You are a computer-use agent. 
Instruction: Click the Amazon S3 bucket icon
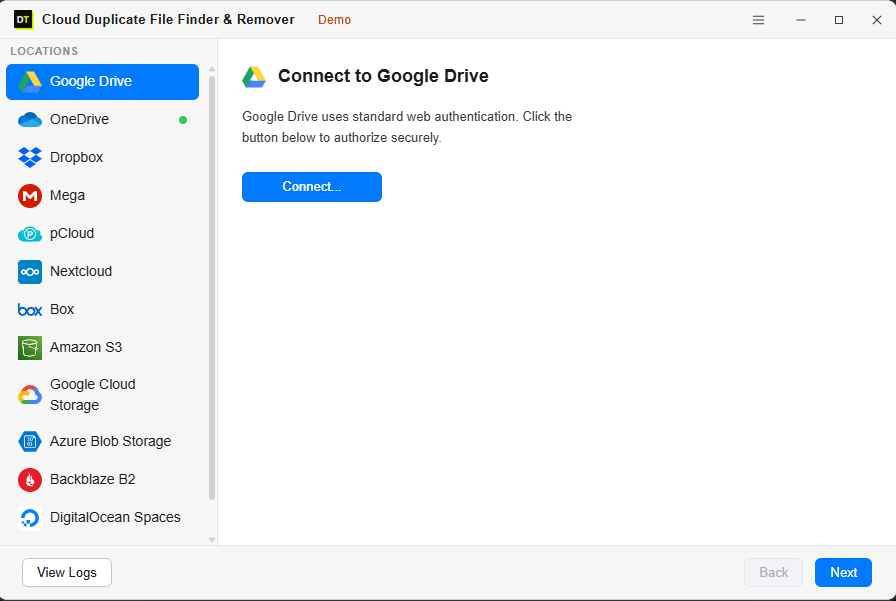pos(30,348)
